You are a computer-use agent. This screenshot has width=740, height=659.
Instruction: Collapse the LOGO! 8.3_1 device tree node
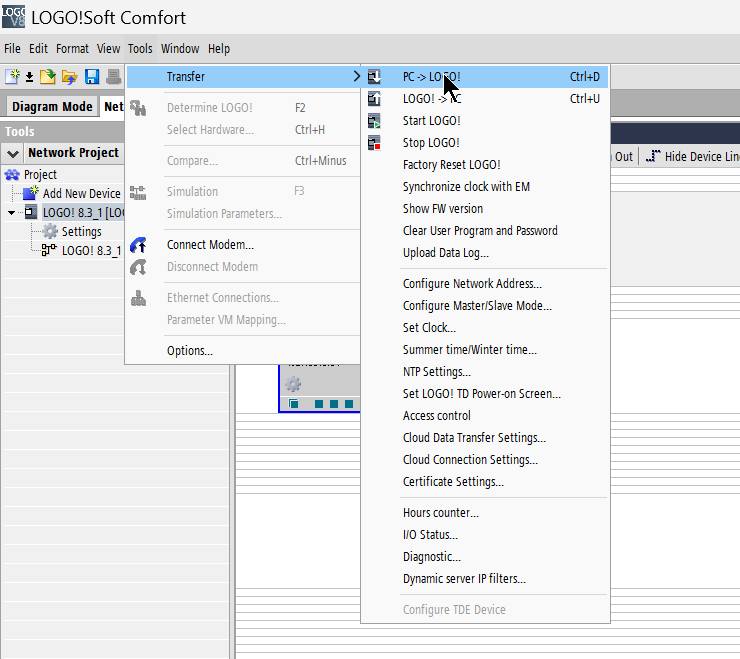(11, 212)
